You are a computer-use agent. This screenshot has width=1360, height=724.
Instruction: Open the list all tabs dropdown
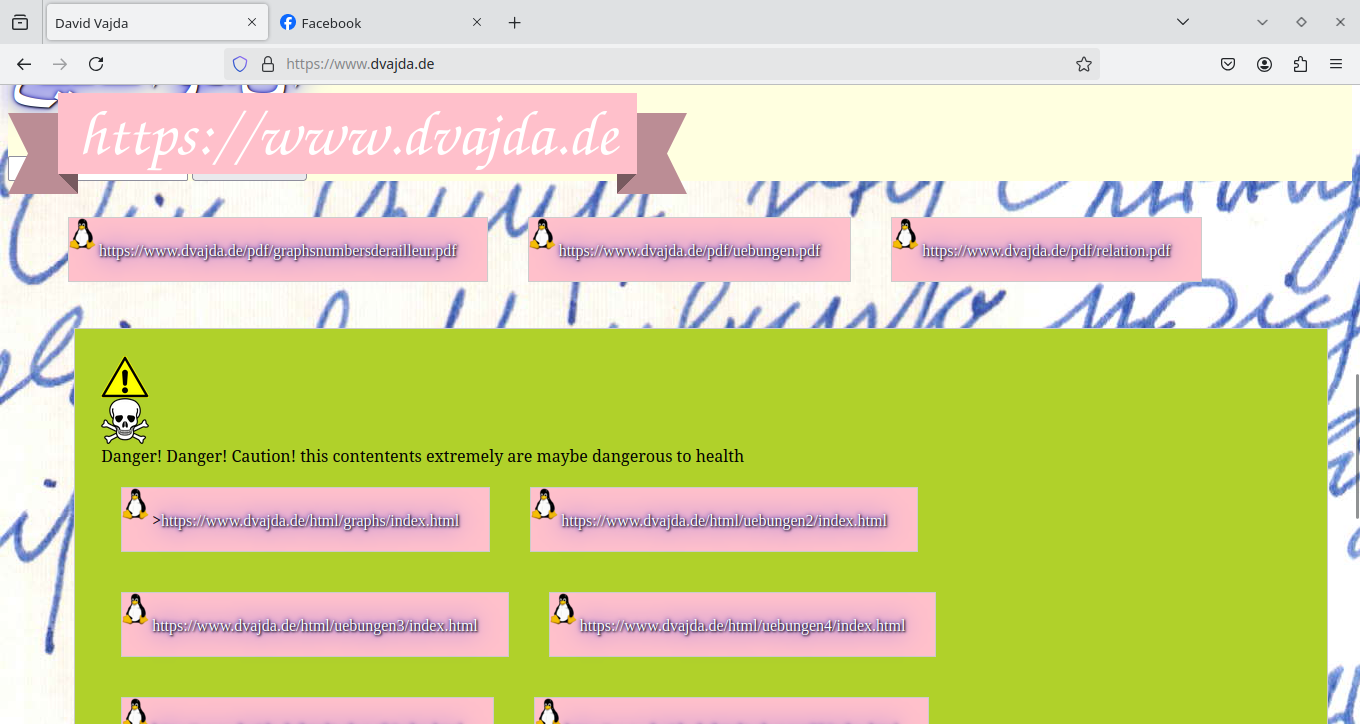coord(1183,21)
